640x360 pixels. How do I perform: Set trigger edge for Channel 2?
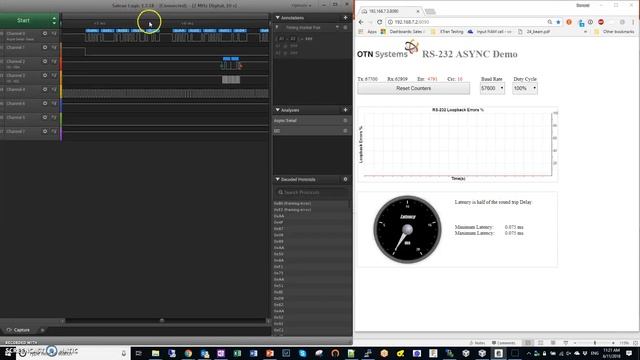54,61
